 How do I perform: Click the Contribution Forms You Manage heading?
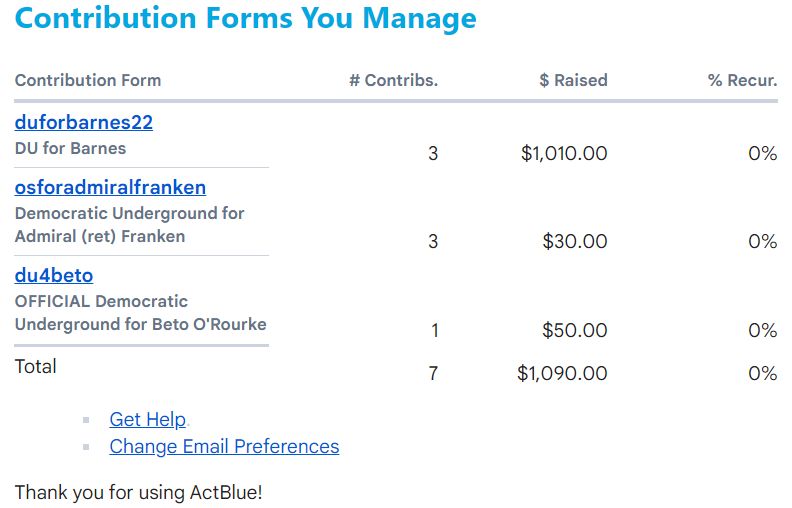245,18
